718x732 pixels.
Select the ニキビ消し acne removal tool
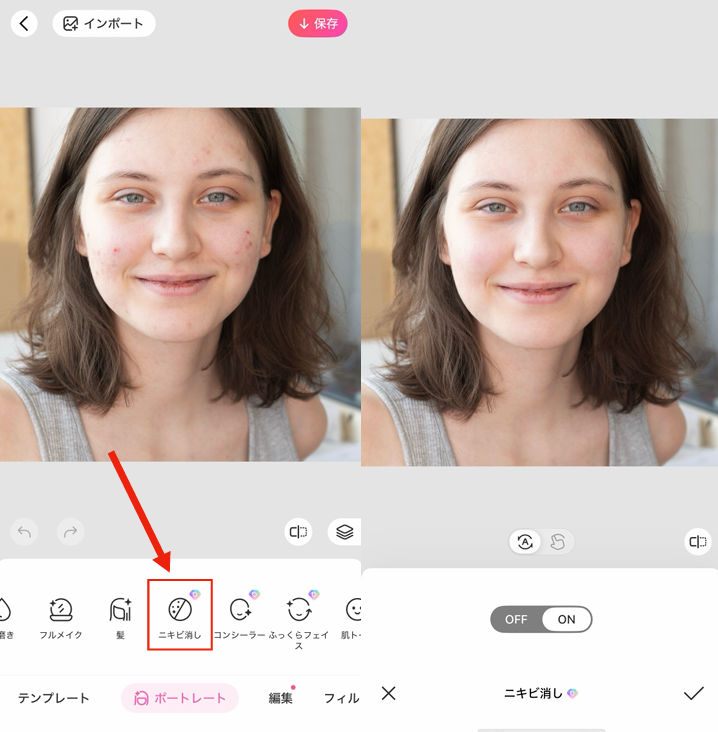click(180, 616)
